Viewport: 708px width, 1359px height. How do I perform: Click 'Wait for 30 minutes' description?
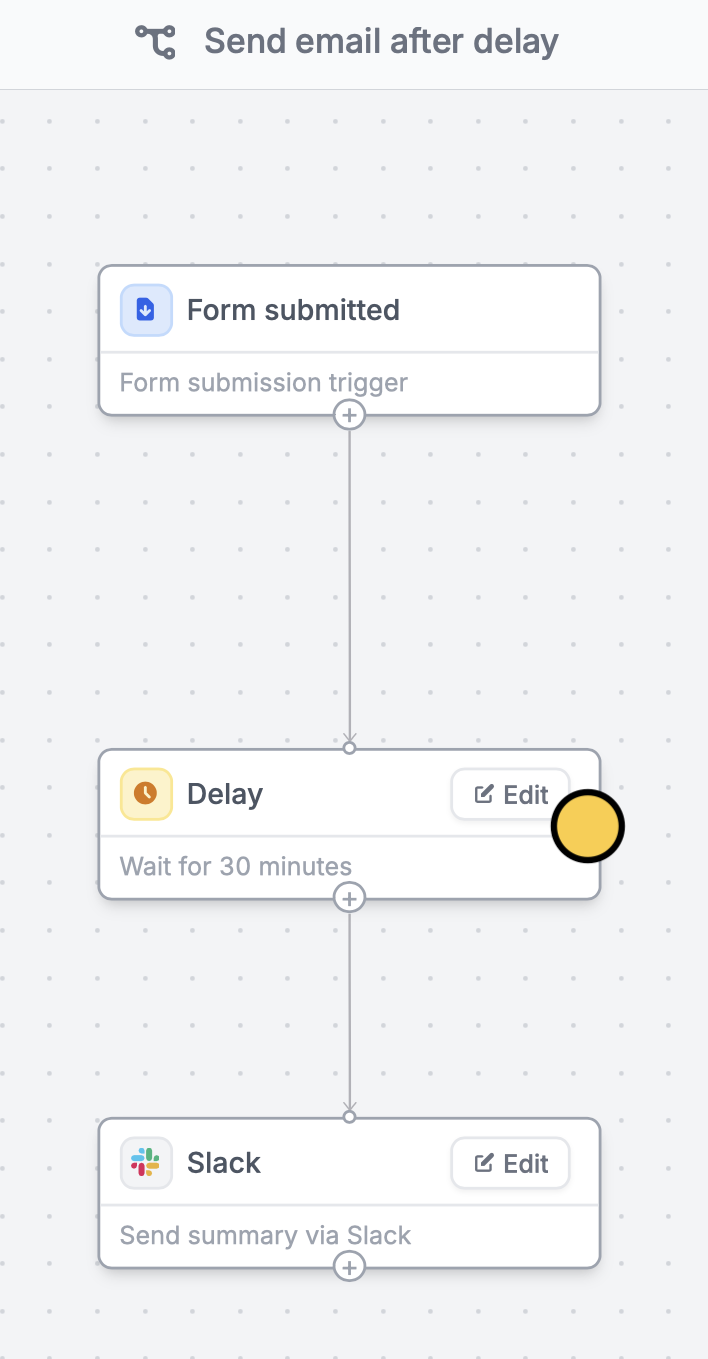(236, 866)
